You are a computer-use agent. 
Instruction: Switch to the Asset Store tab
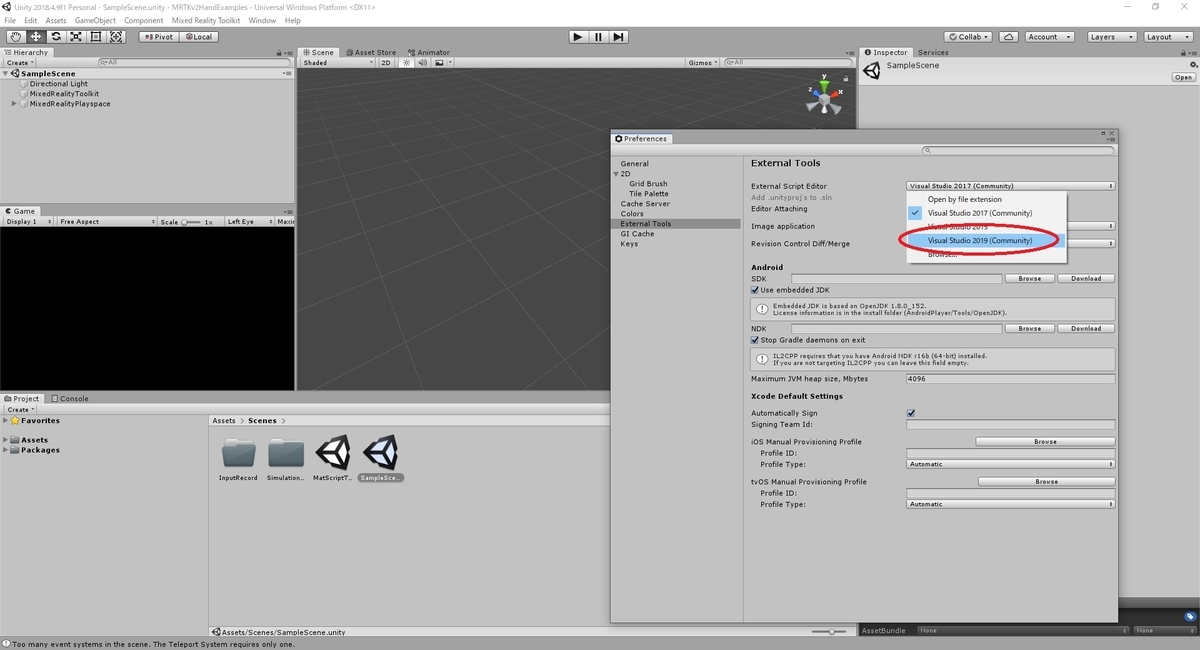[370, 52]
